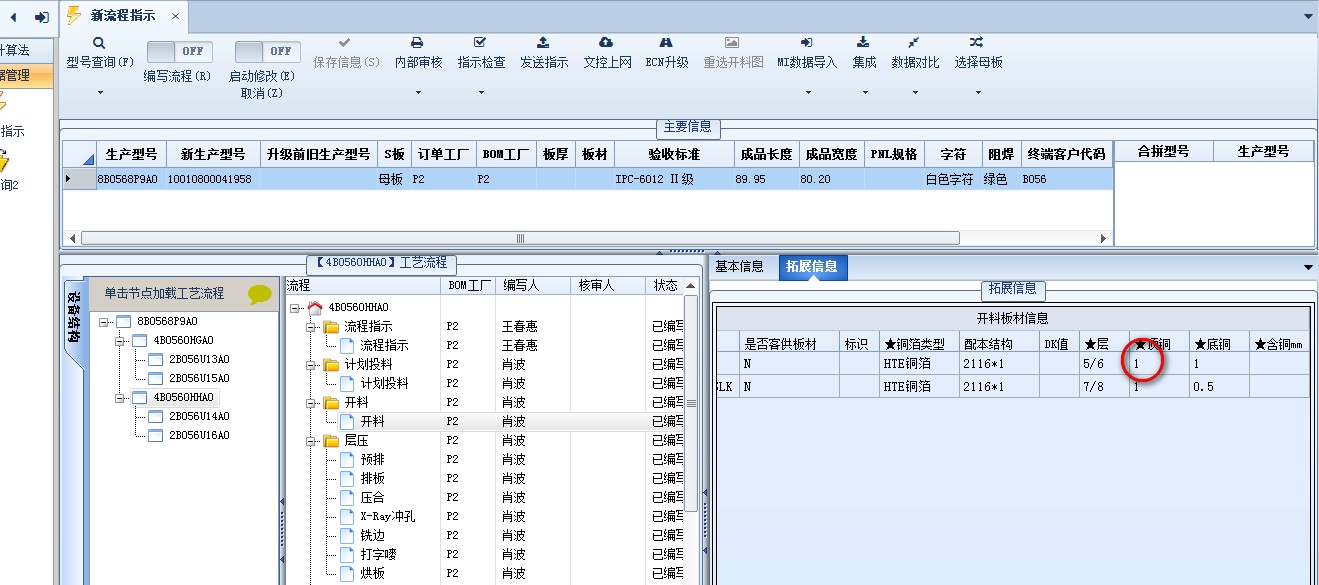Click the 设备结构 vertical side tab
This screenshot has width=1319, height=585.
coord(74,316)
